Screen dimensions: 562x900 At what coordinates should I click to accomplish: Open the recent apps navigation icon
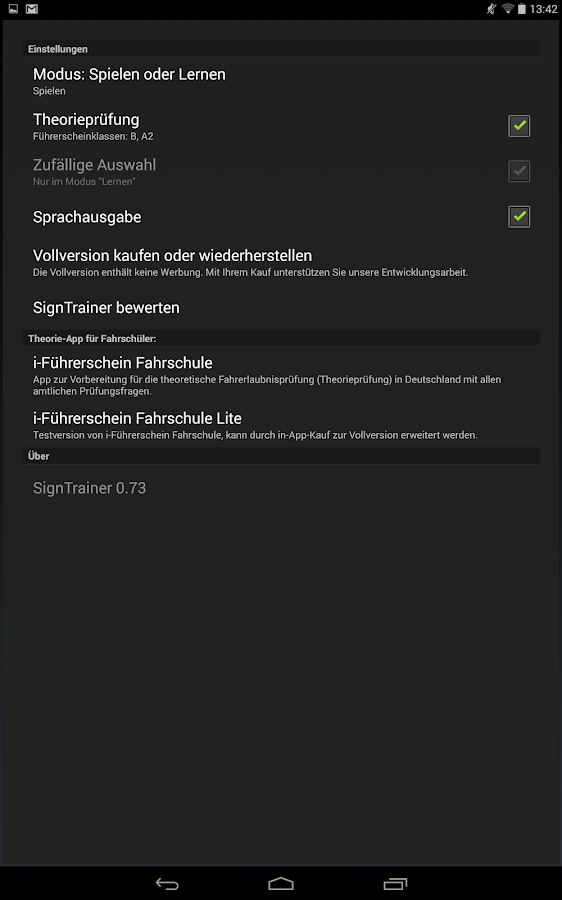(x=395, y=884)
